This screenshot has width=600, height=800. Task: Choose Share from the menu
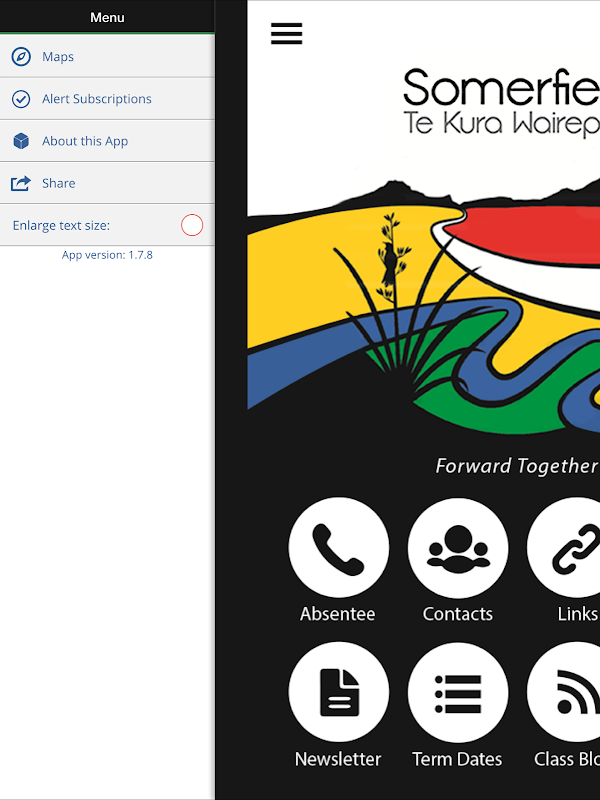click(x=107, y=183)
